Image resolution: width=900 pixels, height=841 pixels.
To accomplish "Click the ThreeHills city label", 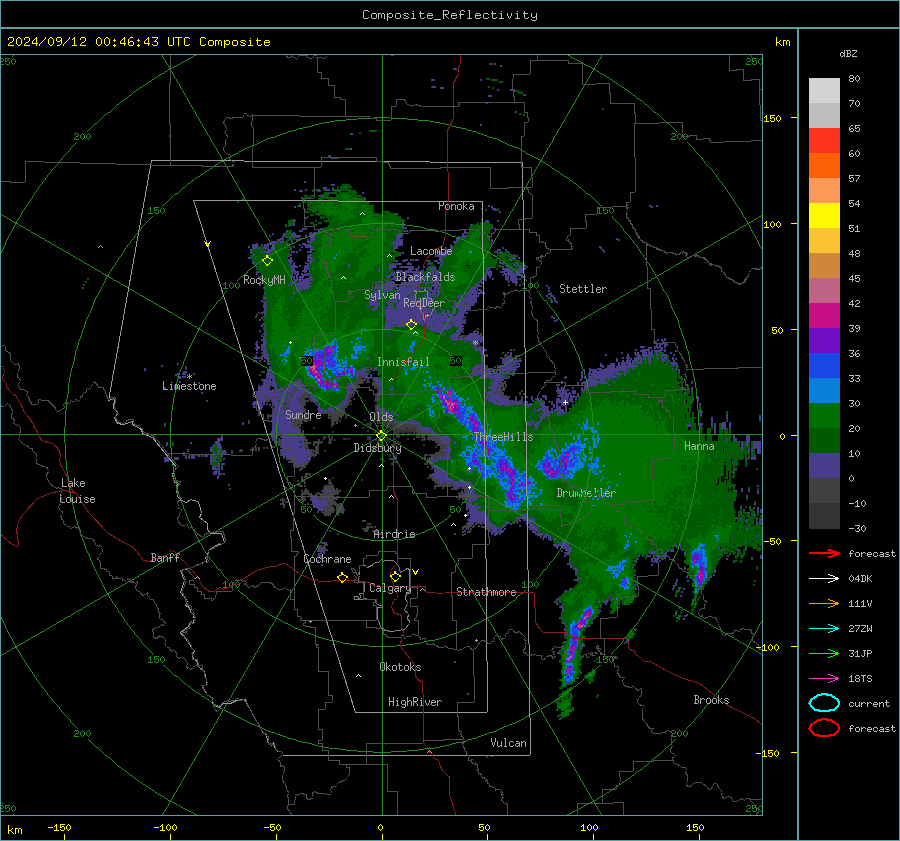I will (x=503, y=437).
